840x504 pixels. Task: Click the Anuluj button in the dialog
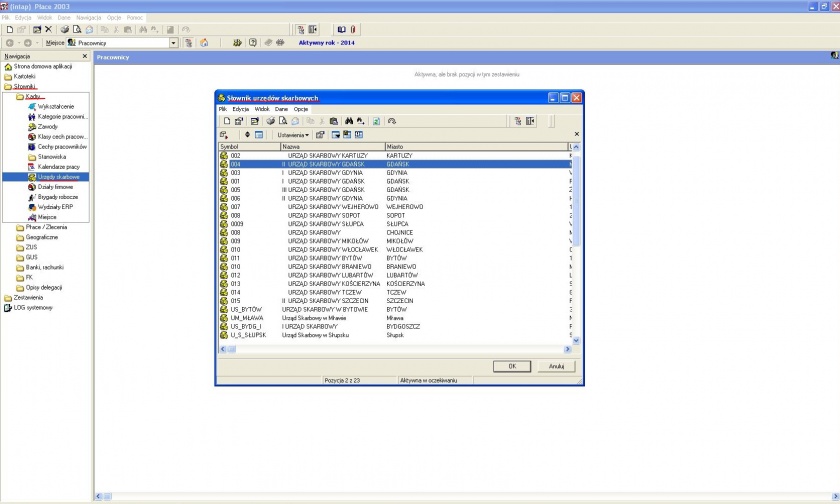557,366
